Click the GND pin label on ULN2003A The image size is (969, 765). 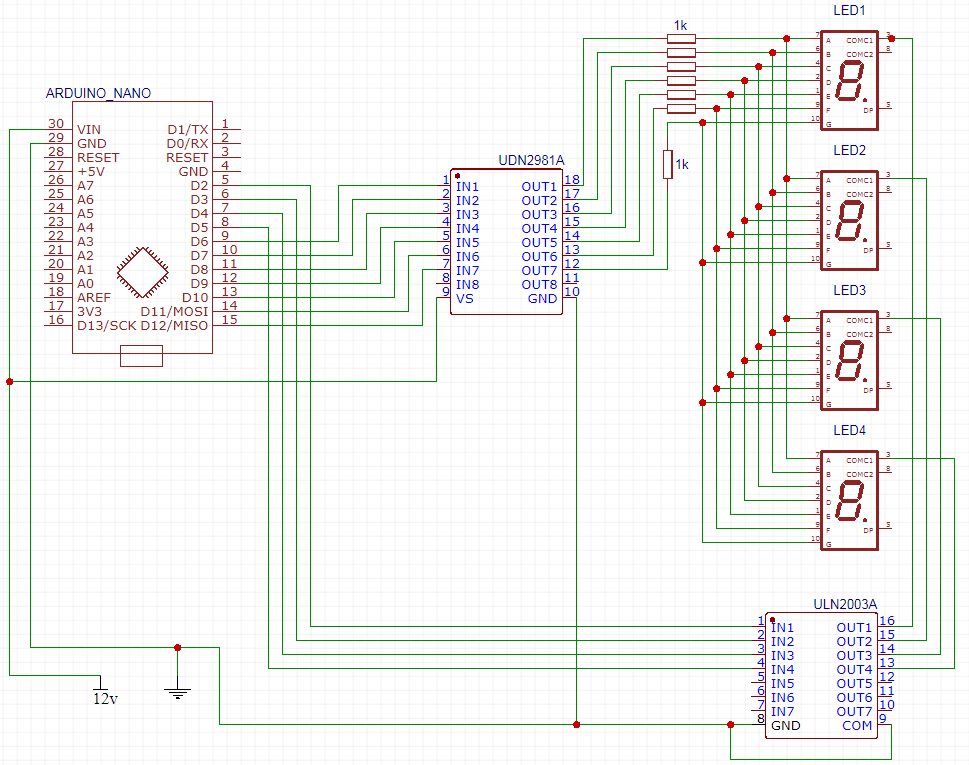tap(785, 726)
